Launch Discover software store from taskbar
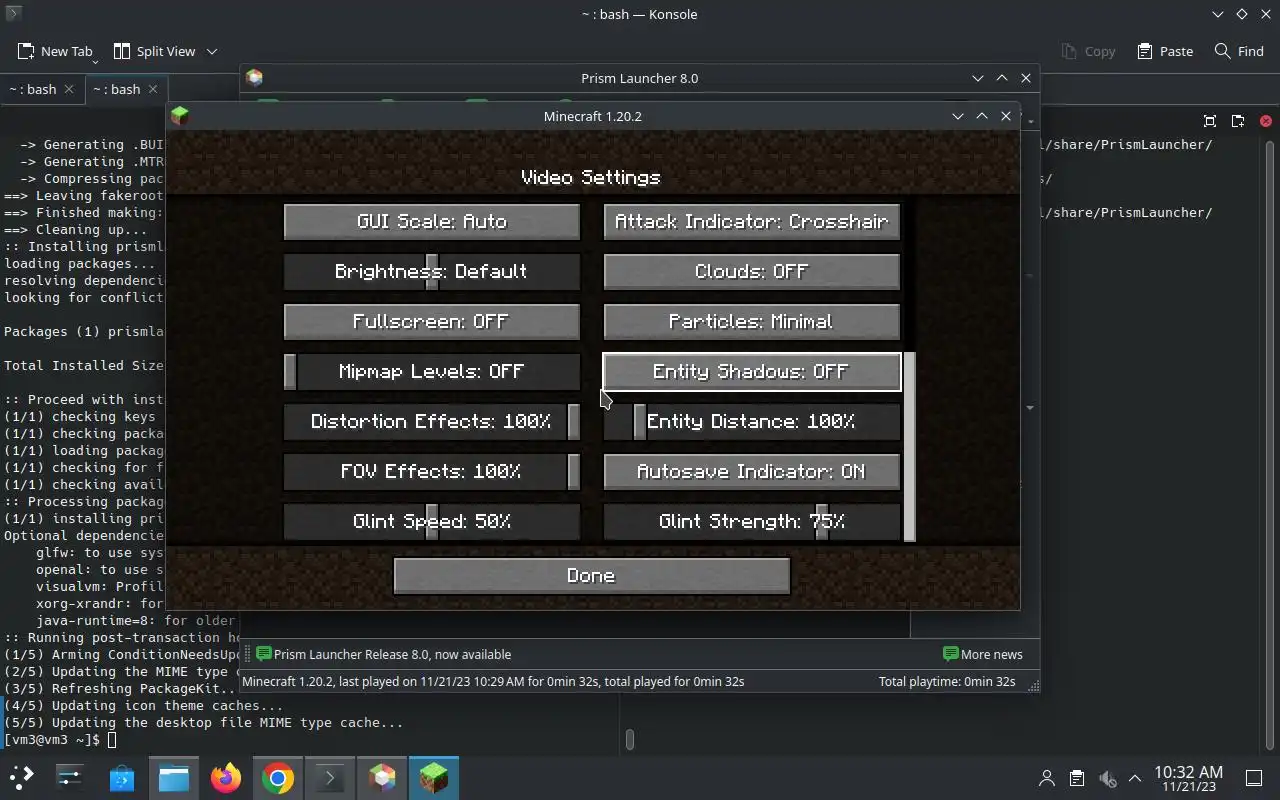This screenshot has width=1280, height=800. pyautogui.click(x=122, y=777)
